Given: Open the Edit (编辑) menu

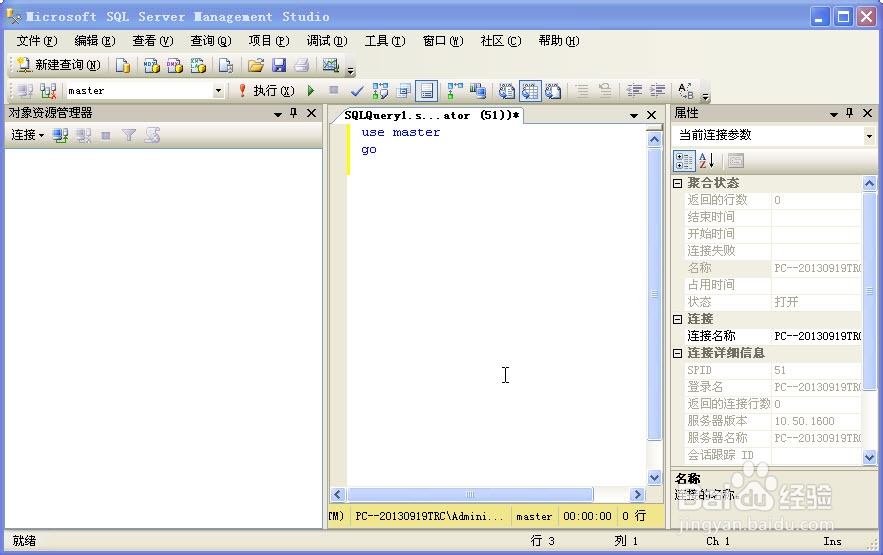Looking at the screenshot, I should [x=95, y=41].
